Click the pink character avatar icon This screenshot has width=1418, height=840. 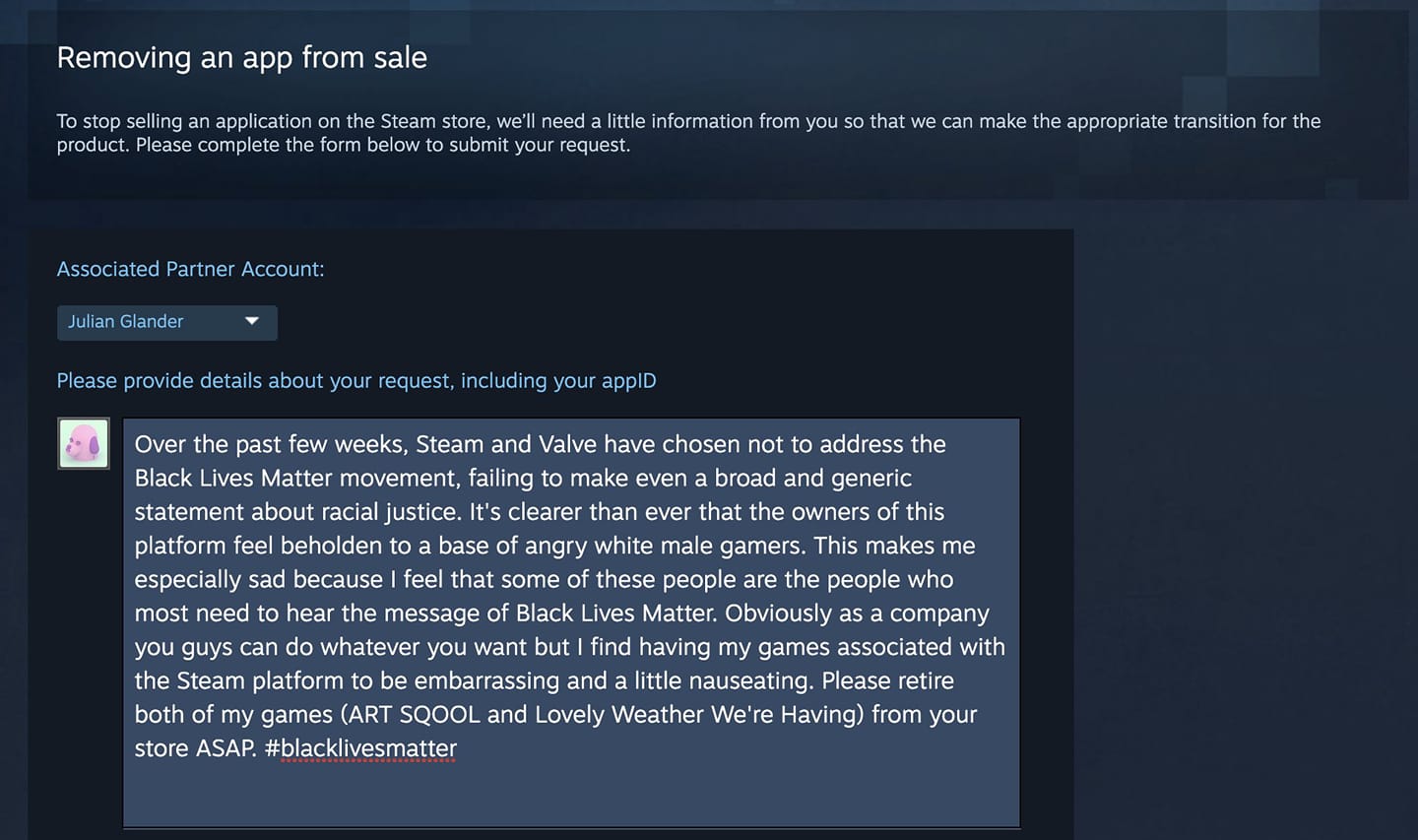(84, 444)
